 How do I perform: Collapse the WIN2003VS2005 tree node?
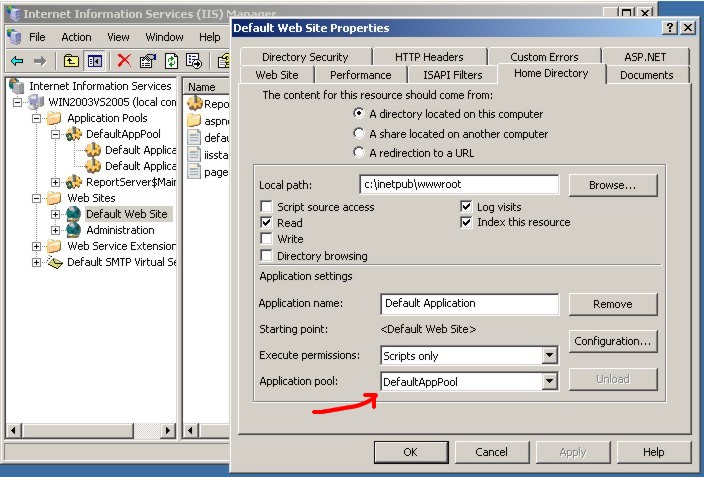point(17,102)
